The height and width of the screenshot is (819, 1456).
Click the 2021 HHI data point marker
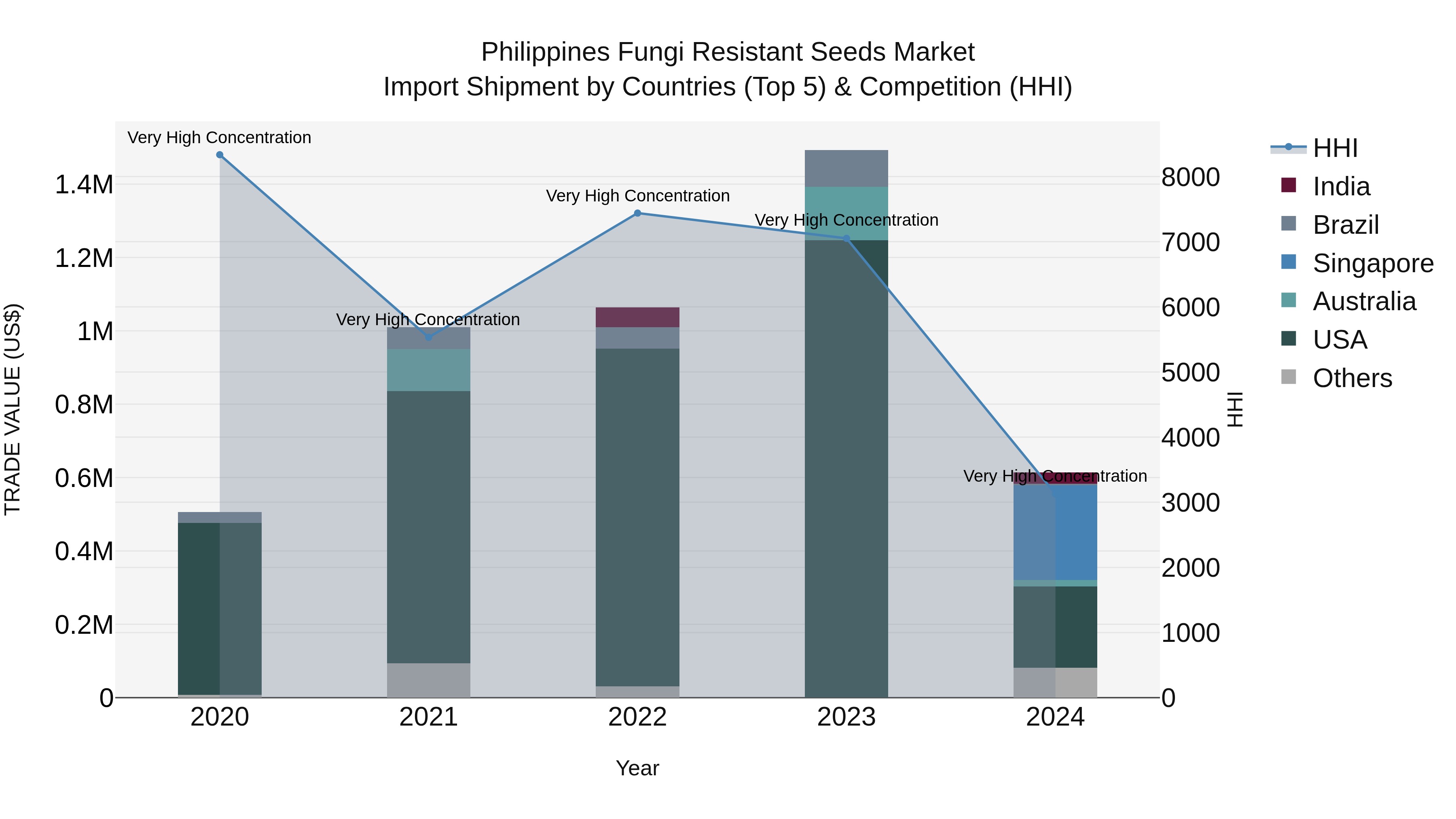click(428, 337)
